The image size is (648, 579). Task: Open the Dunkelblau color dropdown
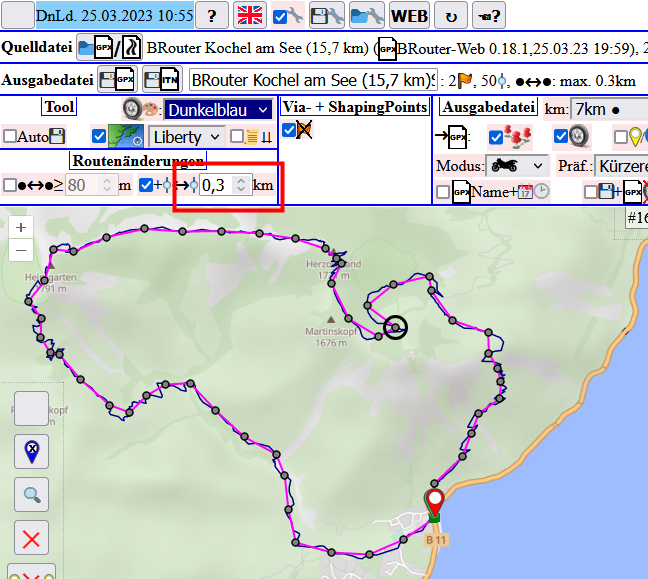[217, 110]
